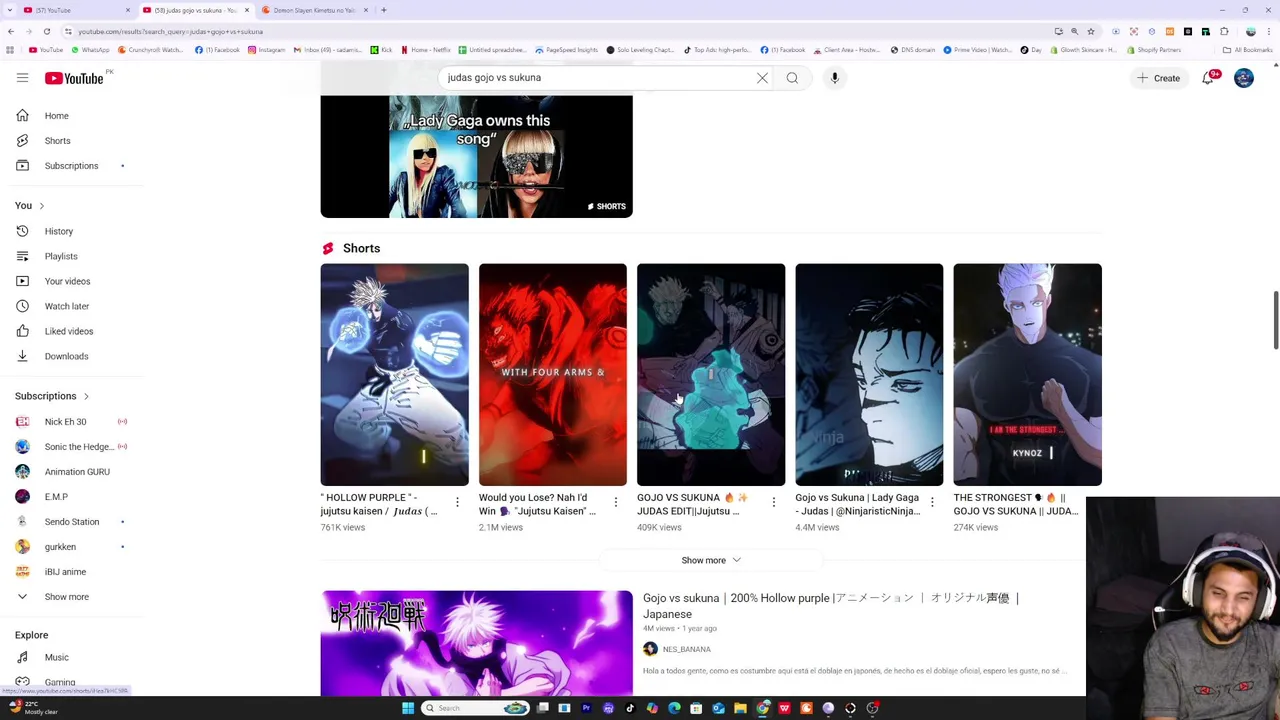Clear the search box with X
The height and width of the screenshot is (720, 1280).
(x=762, y=78)
